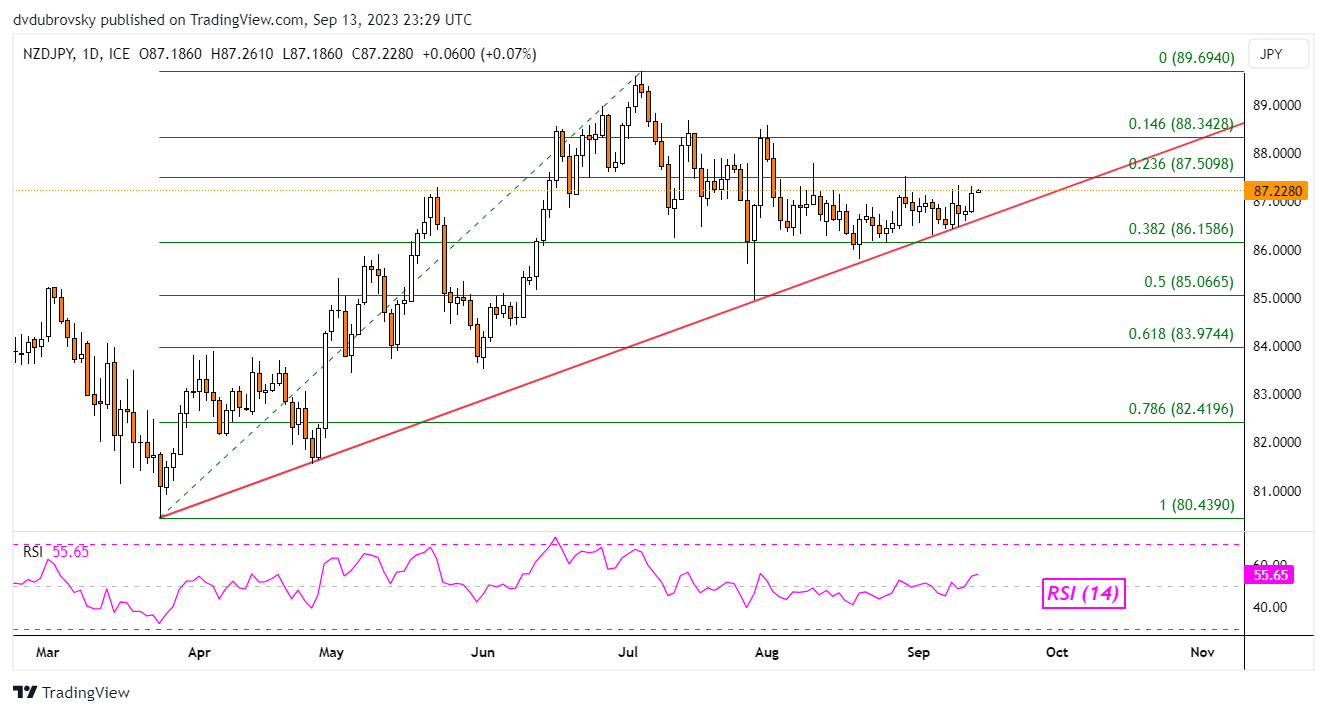Click the 0.618 (83.9744) Fibonacci label

click(x=1181, y=333)
